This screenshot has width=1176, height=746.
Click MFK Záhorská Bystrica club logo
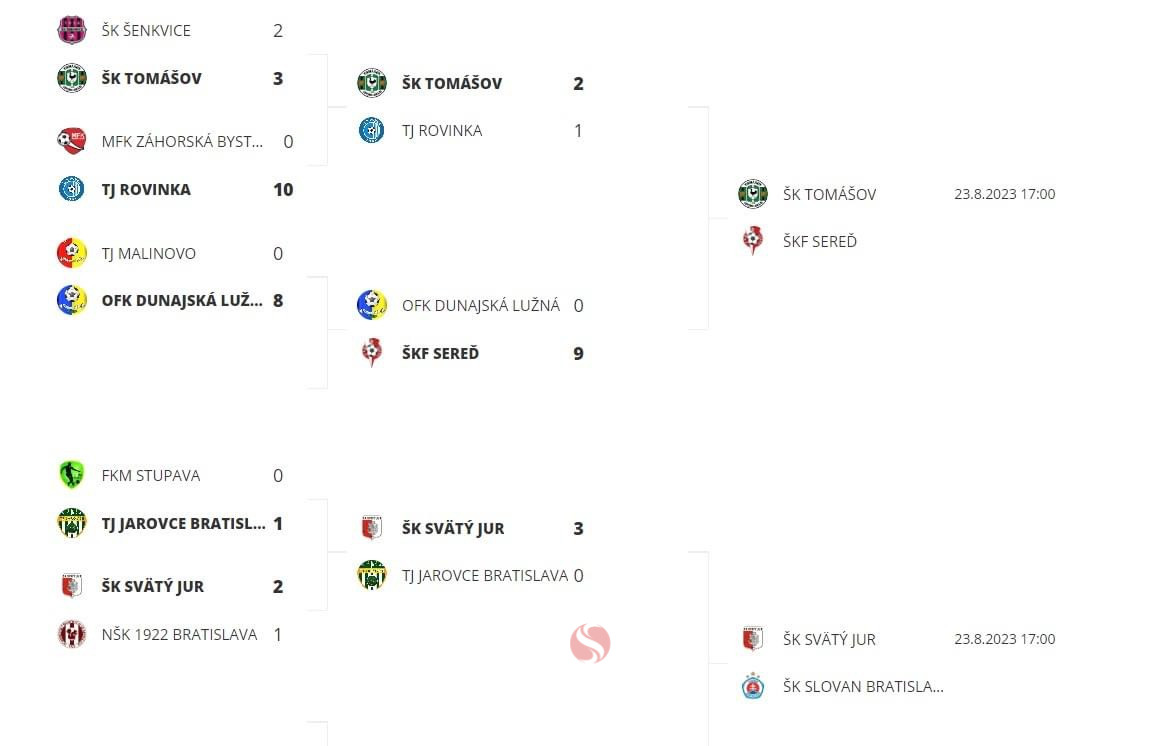(72, 141)
